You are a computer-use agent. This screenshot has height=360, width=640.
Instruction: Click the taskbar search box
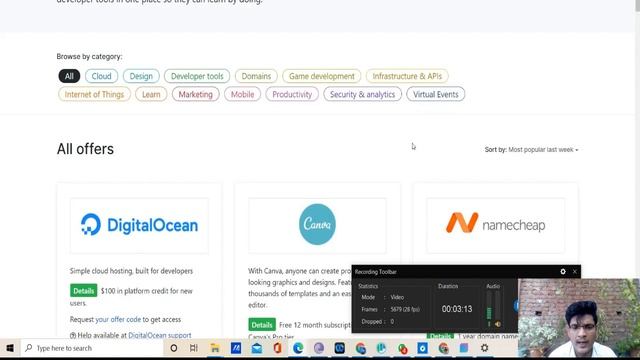(92, 348)
